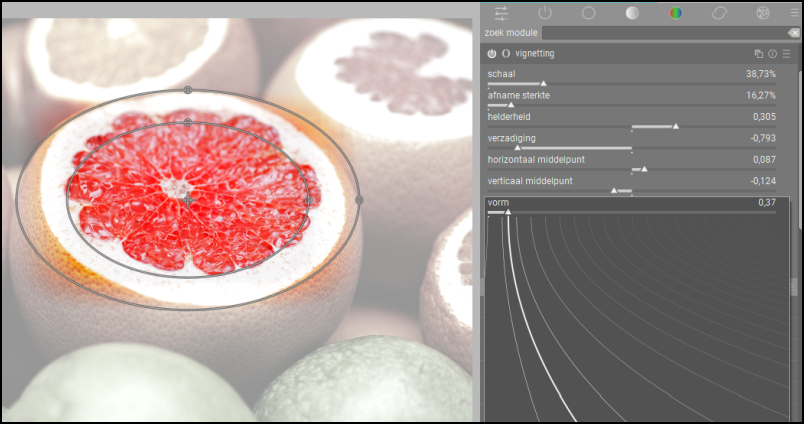Screen dimensions: 804x424
Task: Click the right panel vertical scrollbar
Action: [800, 149]
